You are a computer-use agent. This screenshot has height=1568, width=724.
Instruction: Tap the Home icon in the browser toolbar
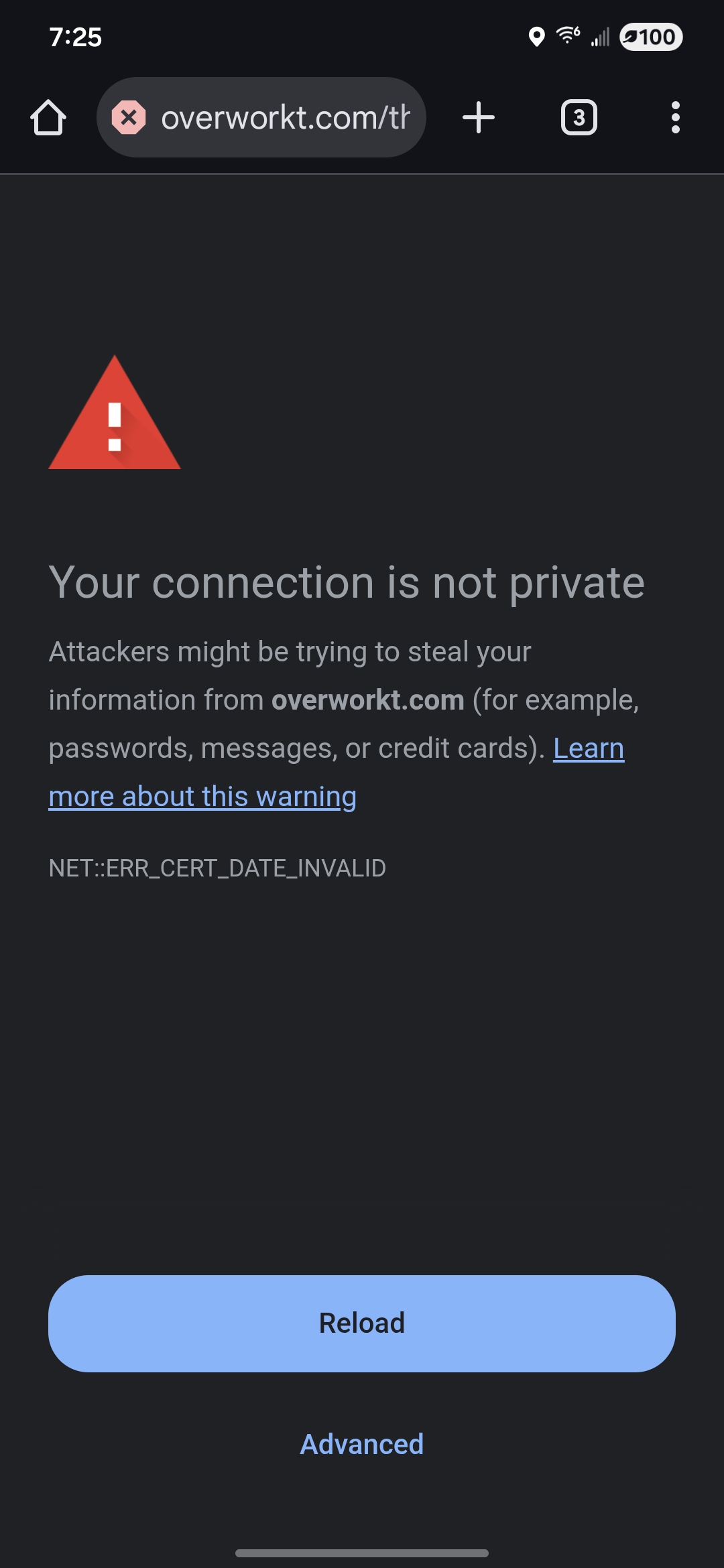click(48, 118)
